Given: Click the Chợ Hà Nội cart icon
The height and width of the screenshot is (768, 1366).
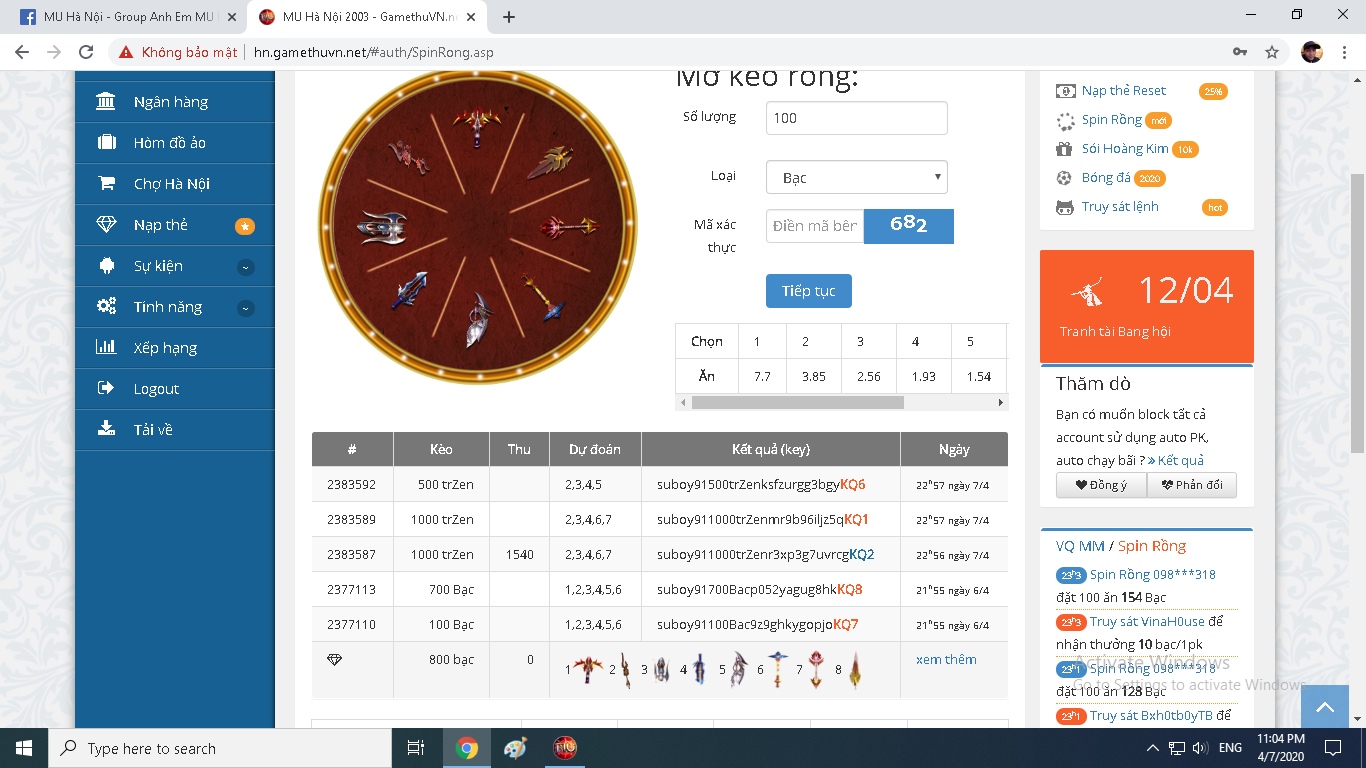Looking at the screenshot, I should (105, 184).
